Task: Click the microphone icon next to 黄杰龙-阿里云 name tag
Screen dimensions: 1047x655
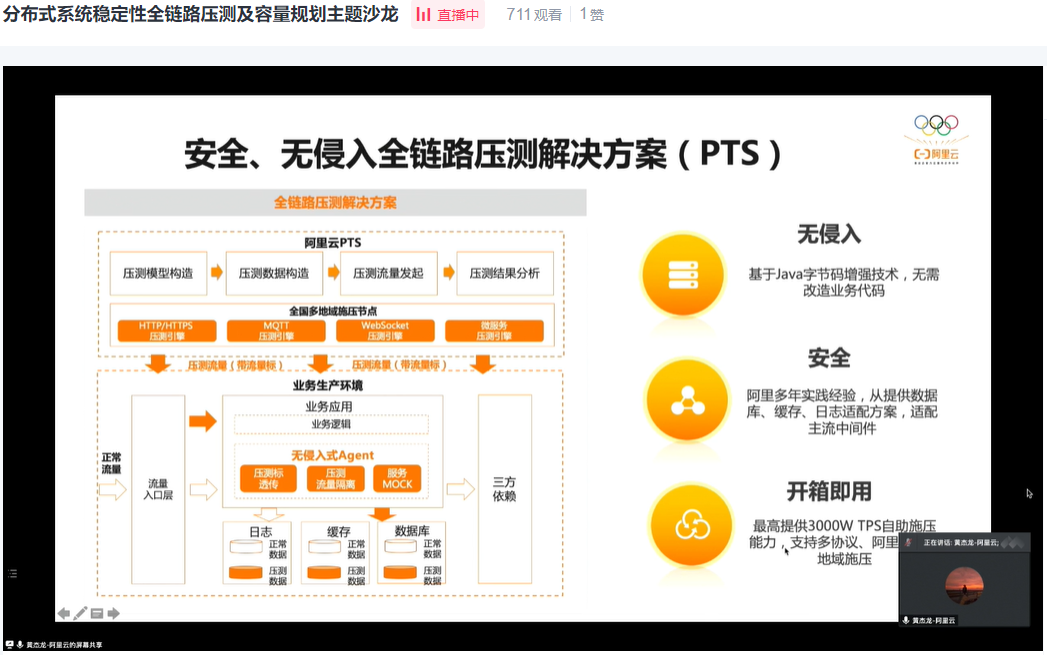Action: pos(905,620)
